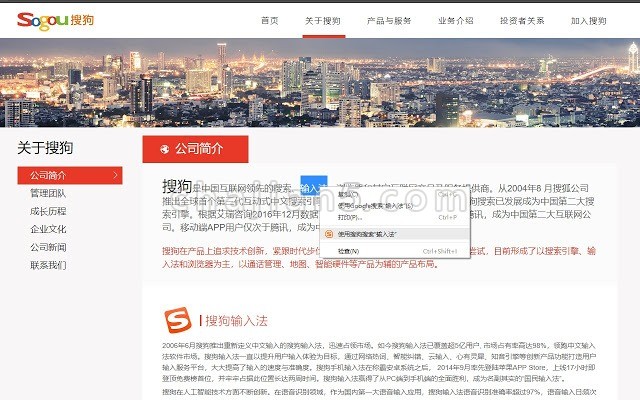The image size is (640, 400).
Task: Click the orange Sogou Input Method S logo
Action: [178, 320]
